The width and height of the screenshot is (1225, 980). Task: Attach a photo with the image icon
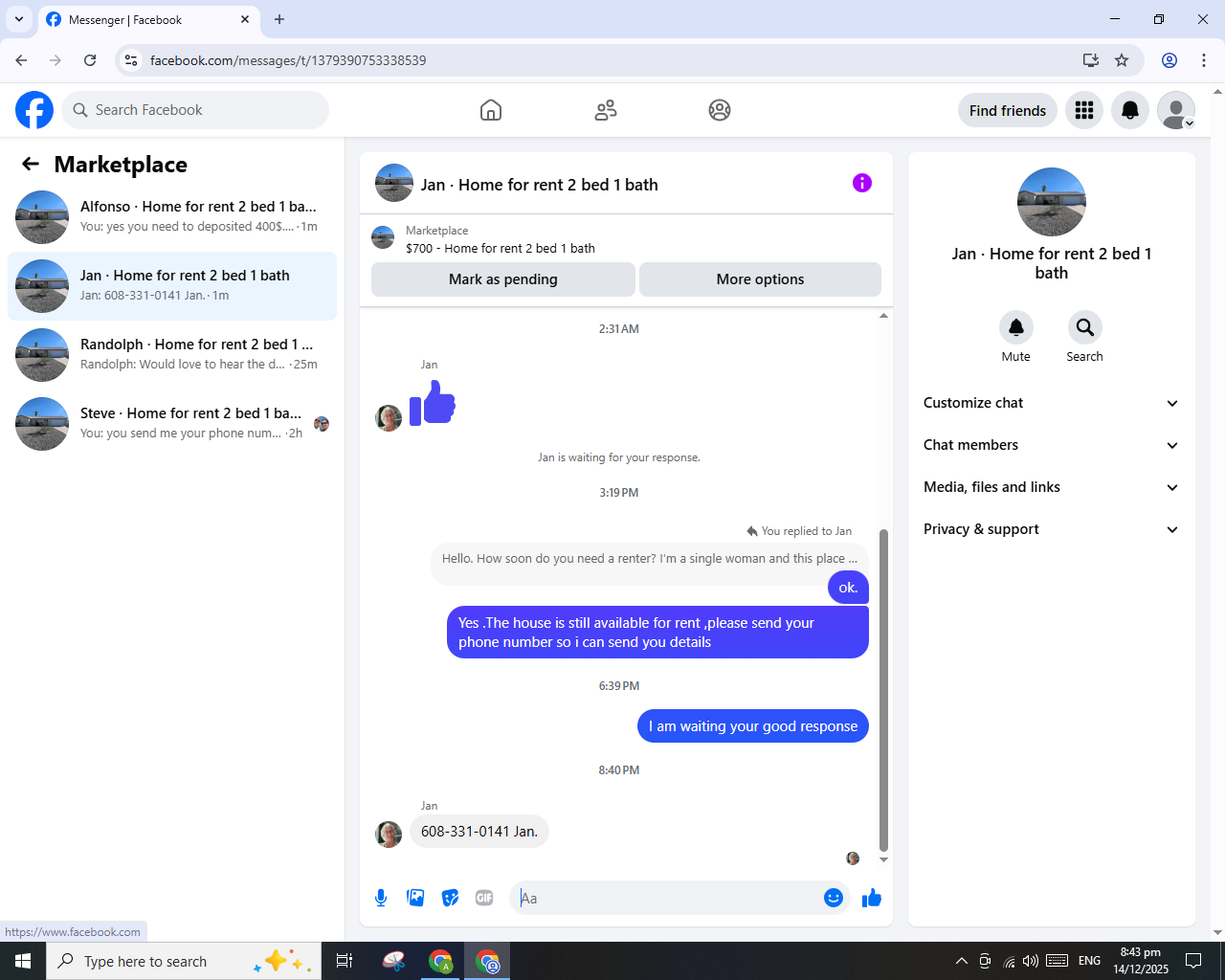pyautogui.click(x=415, y=898)
